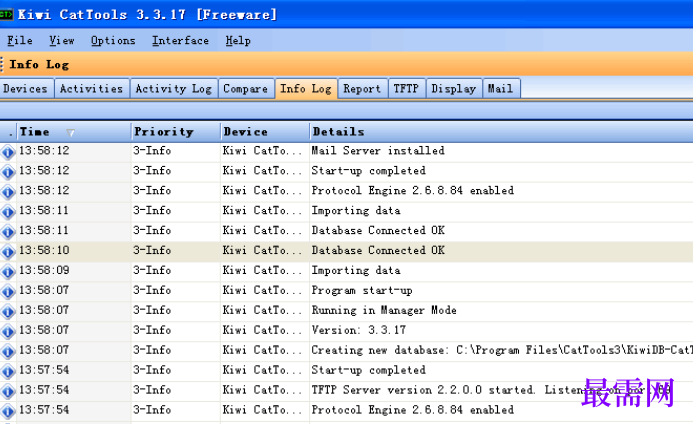The image size is (693, 424).
Task: Switch to the Mail tab
Action: click(x=501, y=88)
